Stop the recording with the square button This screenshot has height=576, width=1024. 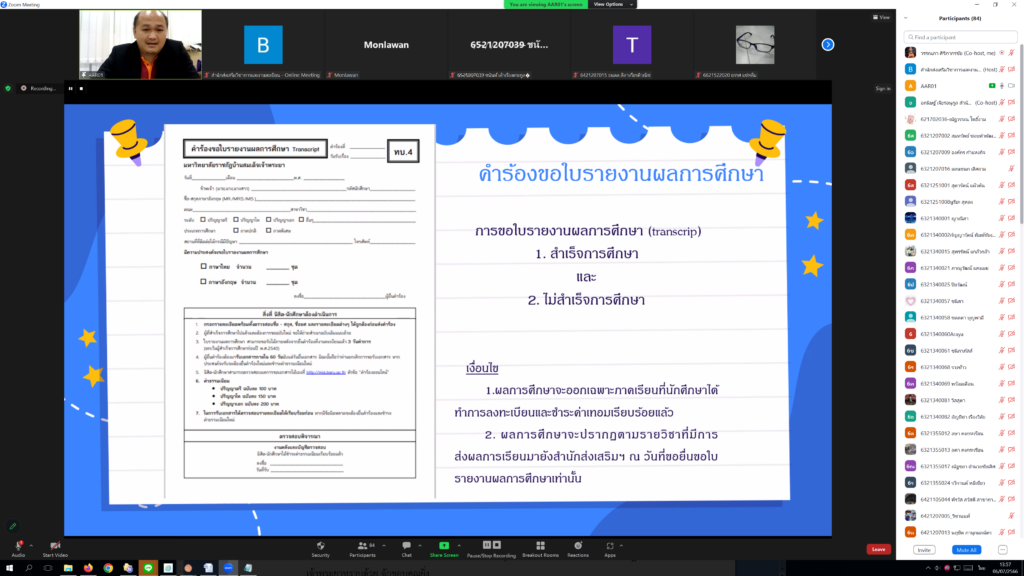point(82,88)
